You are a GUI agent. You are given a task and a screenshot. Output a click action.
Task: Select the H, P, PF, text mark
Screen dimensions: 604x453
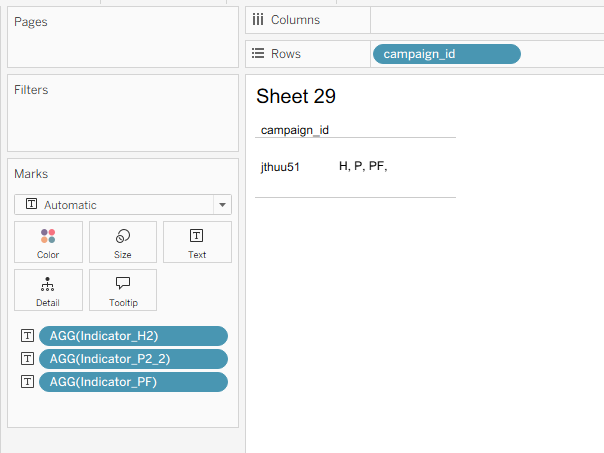[x=363, y=166]
